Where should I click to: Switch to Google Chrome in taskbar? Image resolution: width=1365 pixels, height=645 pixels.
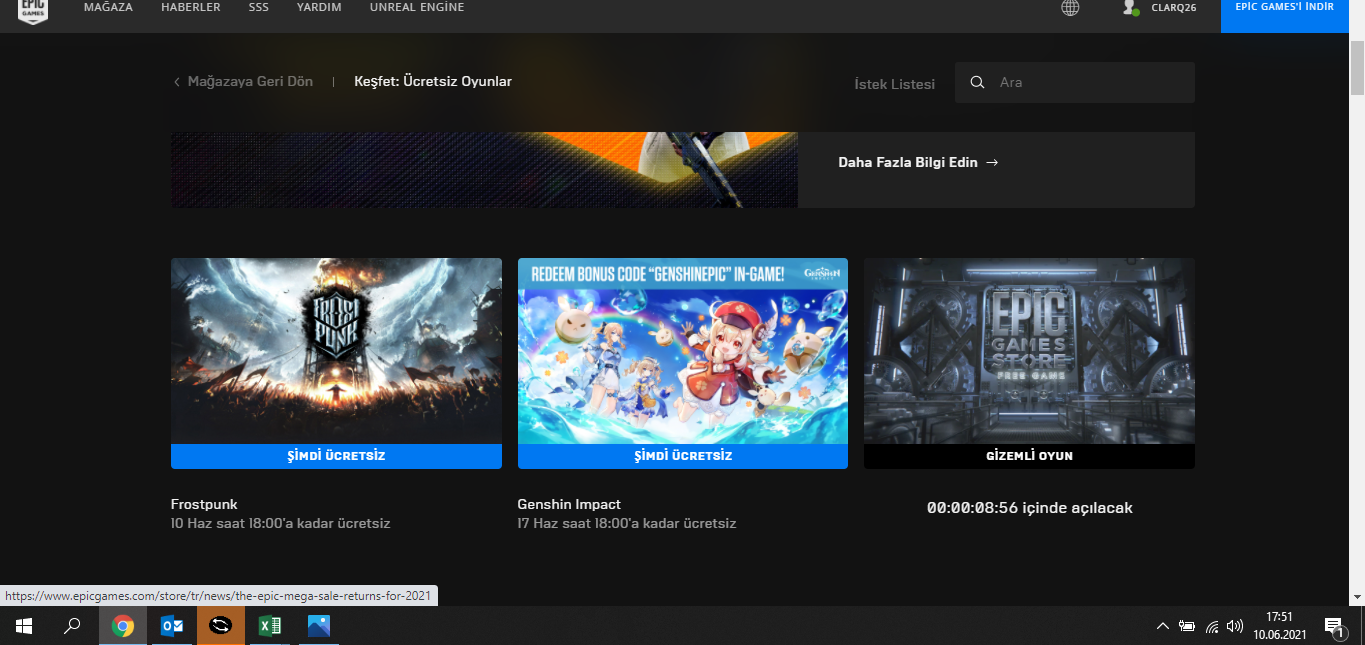pos(123,626)
